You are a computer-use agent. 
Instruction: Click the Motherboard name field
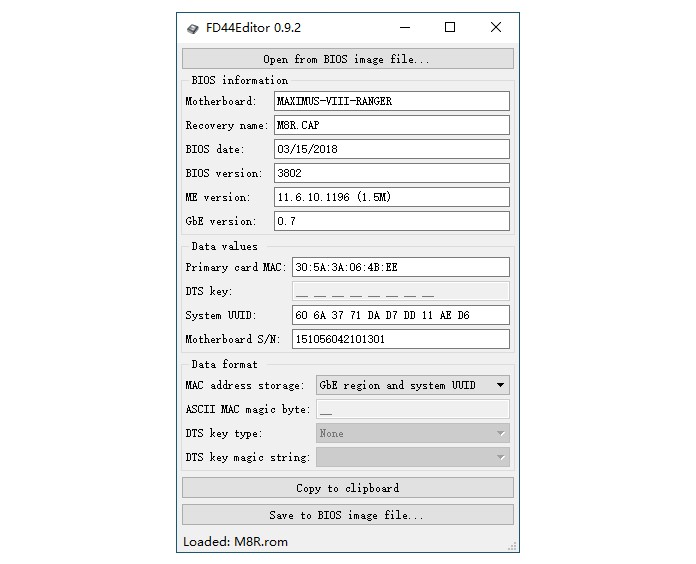tap(391, 101)
